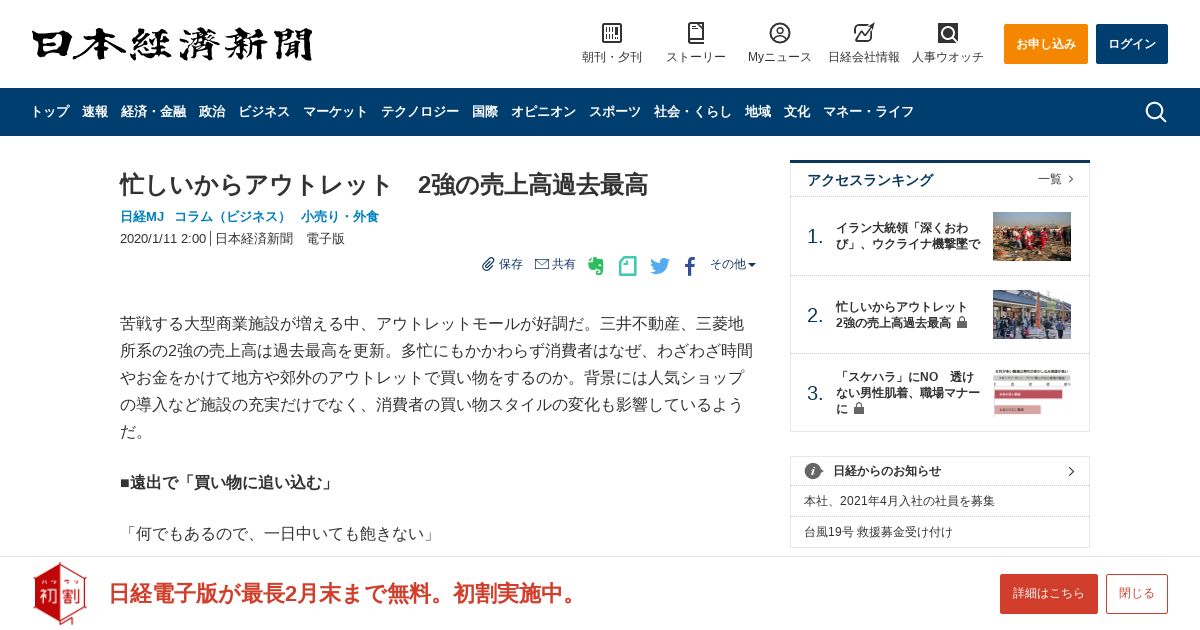Click the 日経電子版 初割 banner text
Image resolution: width=1200 pixels, height=630 pixels.
coord(346,593)
